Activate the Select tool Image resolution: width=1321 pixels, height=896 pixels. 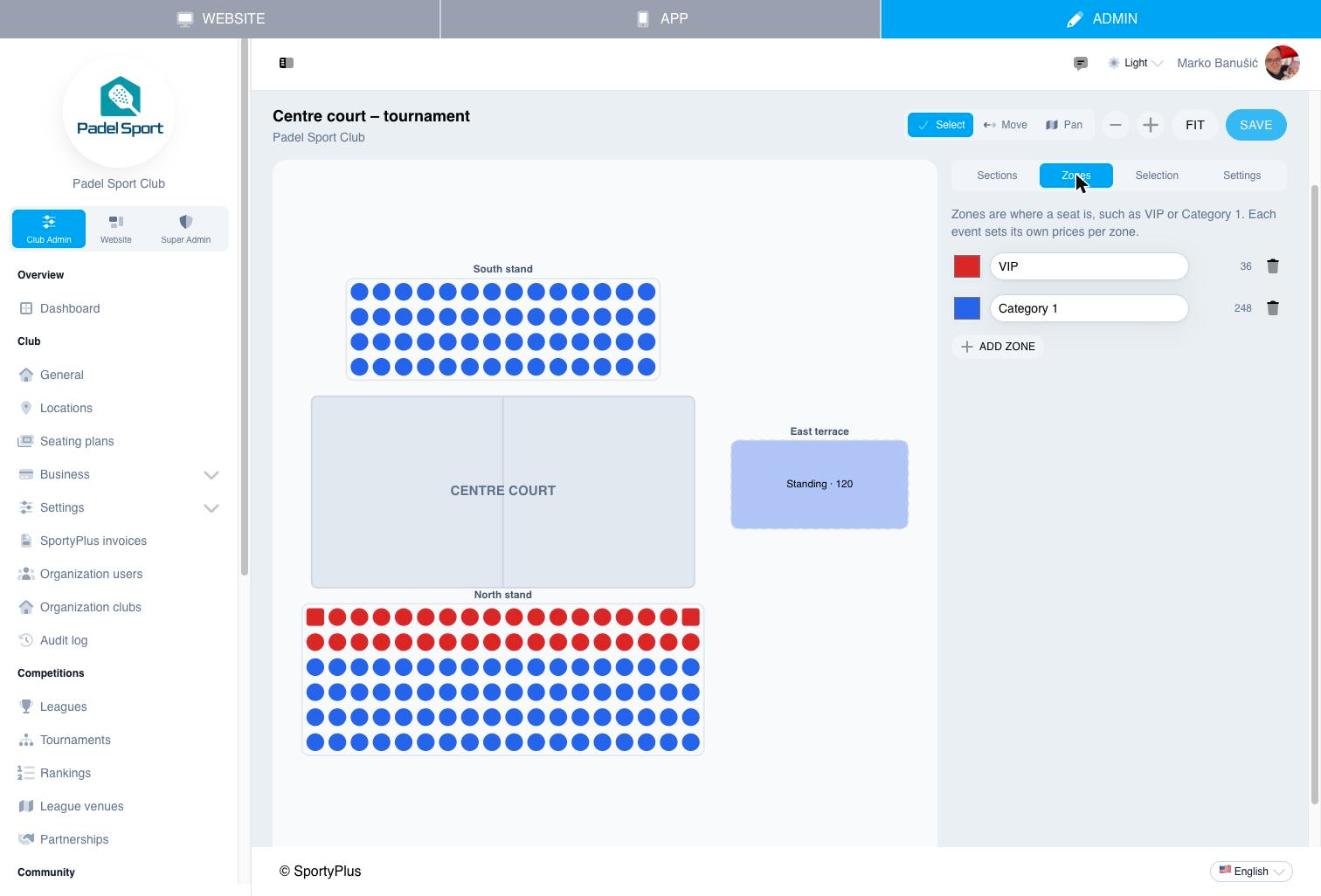click(940, 125)
